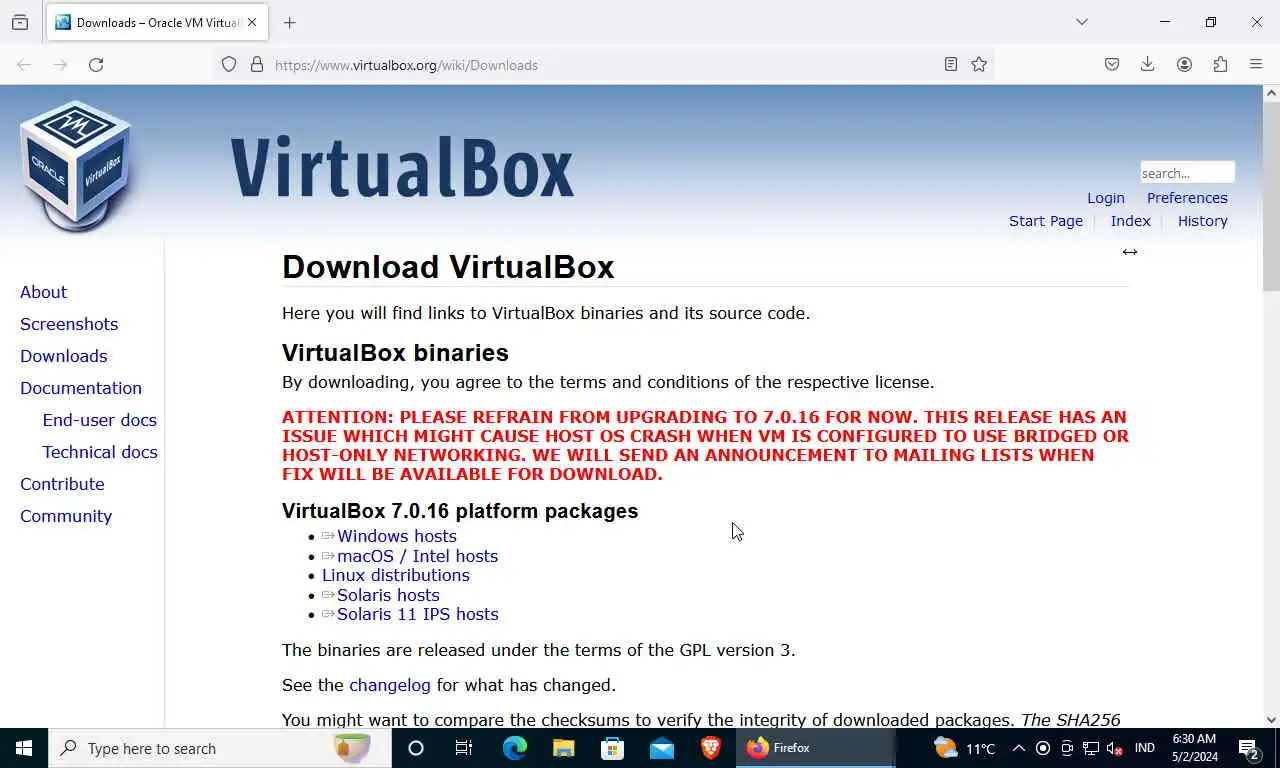This screenshot has height=768, width=1280.
Task: Click the taskbar search box
Action: pos(220,748)
